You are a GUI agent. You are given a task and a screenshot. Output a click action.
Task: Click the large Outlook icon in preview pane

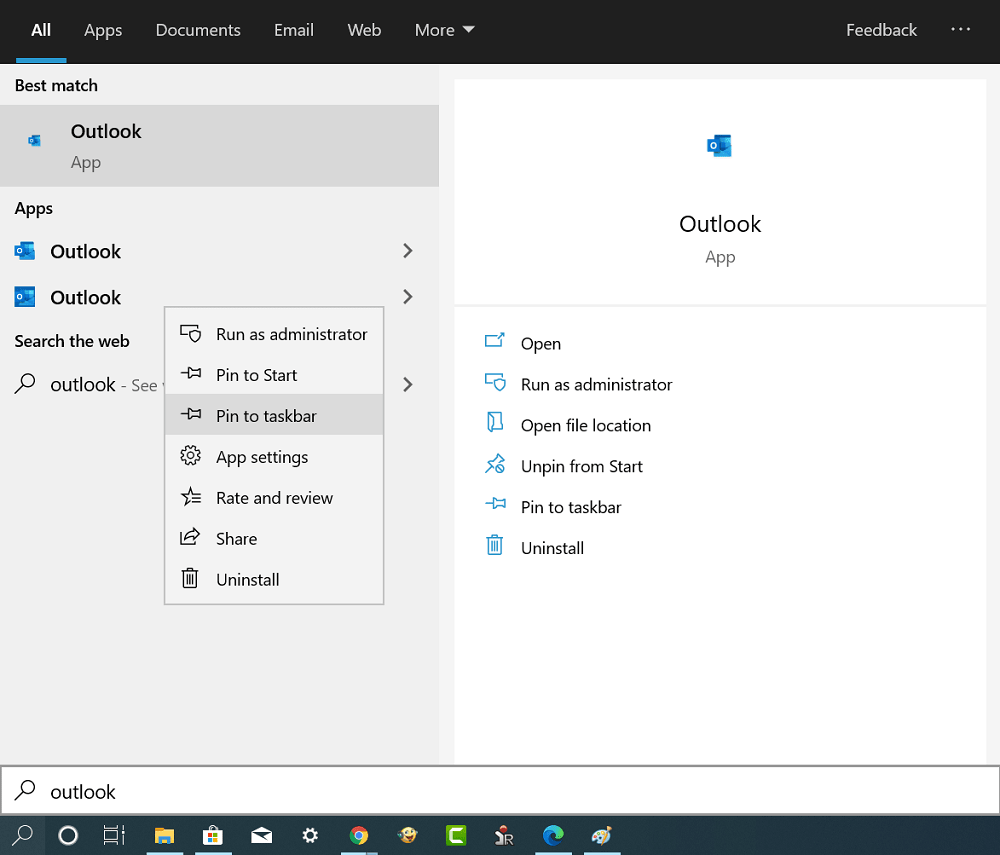click(x=719, y=146)
